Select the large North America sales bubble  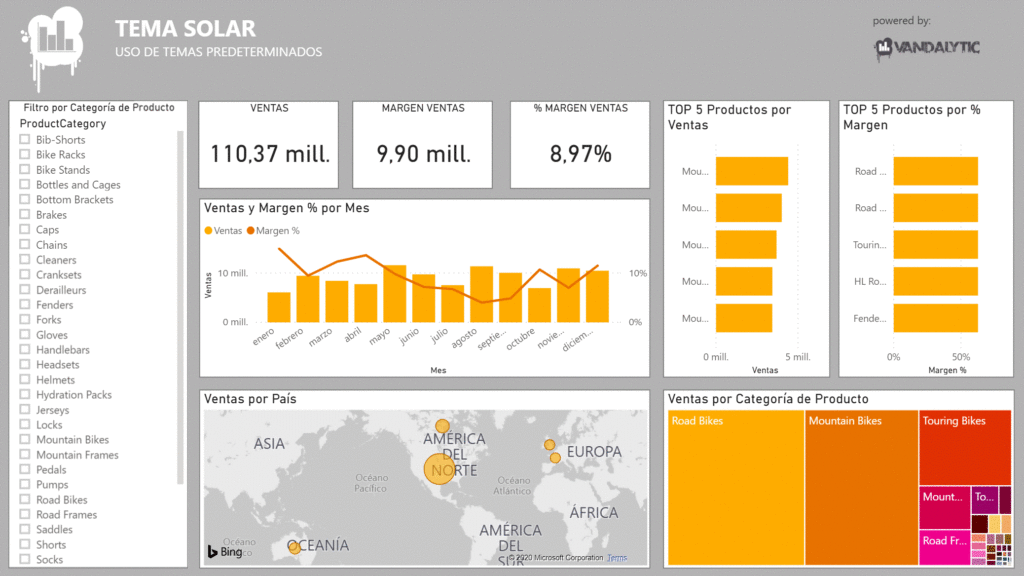click(x=439, y=469)
